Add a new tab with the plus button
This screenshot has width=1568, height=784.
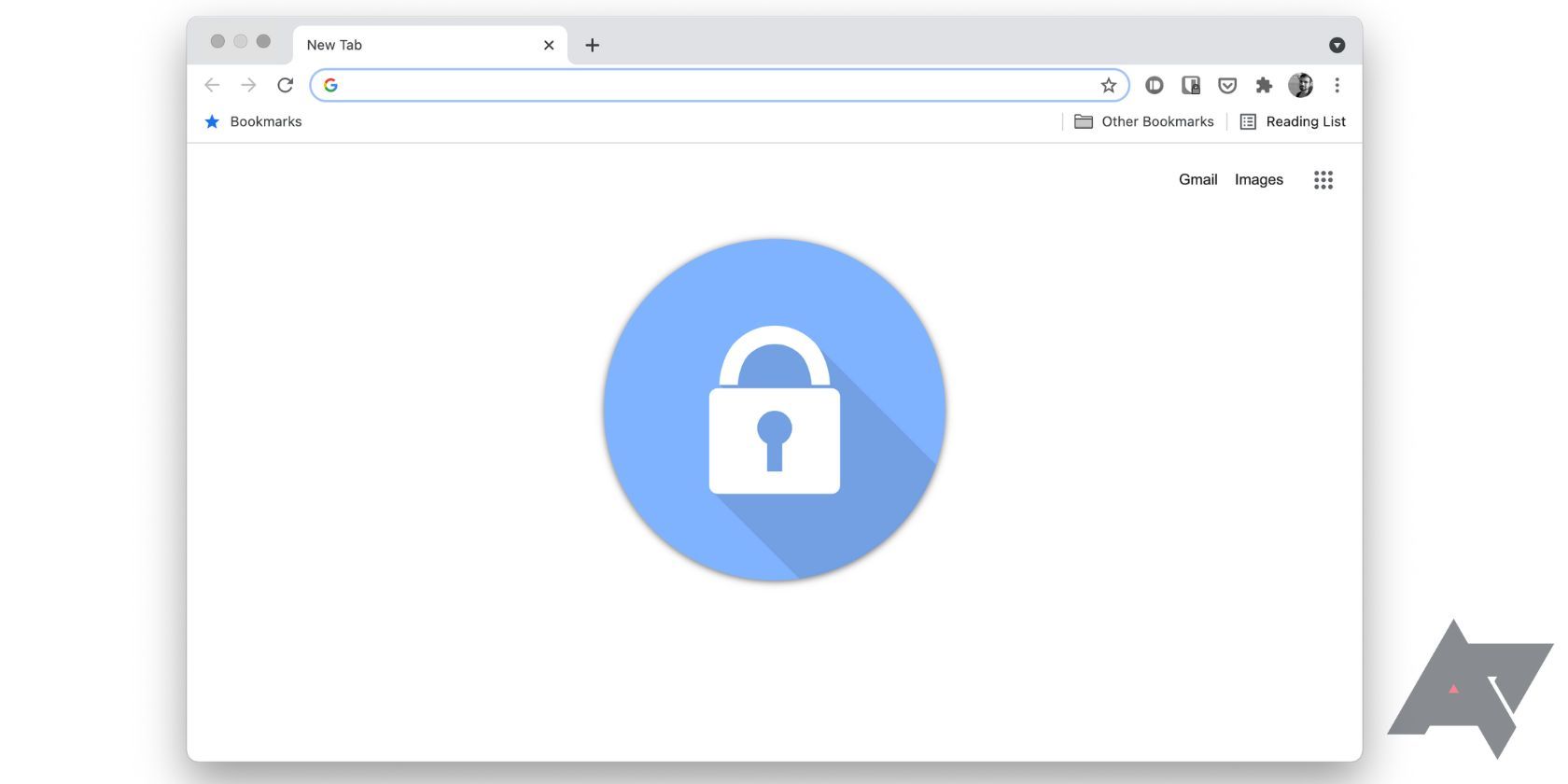pyautogui.click(x=592, y=45)
